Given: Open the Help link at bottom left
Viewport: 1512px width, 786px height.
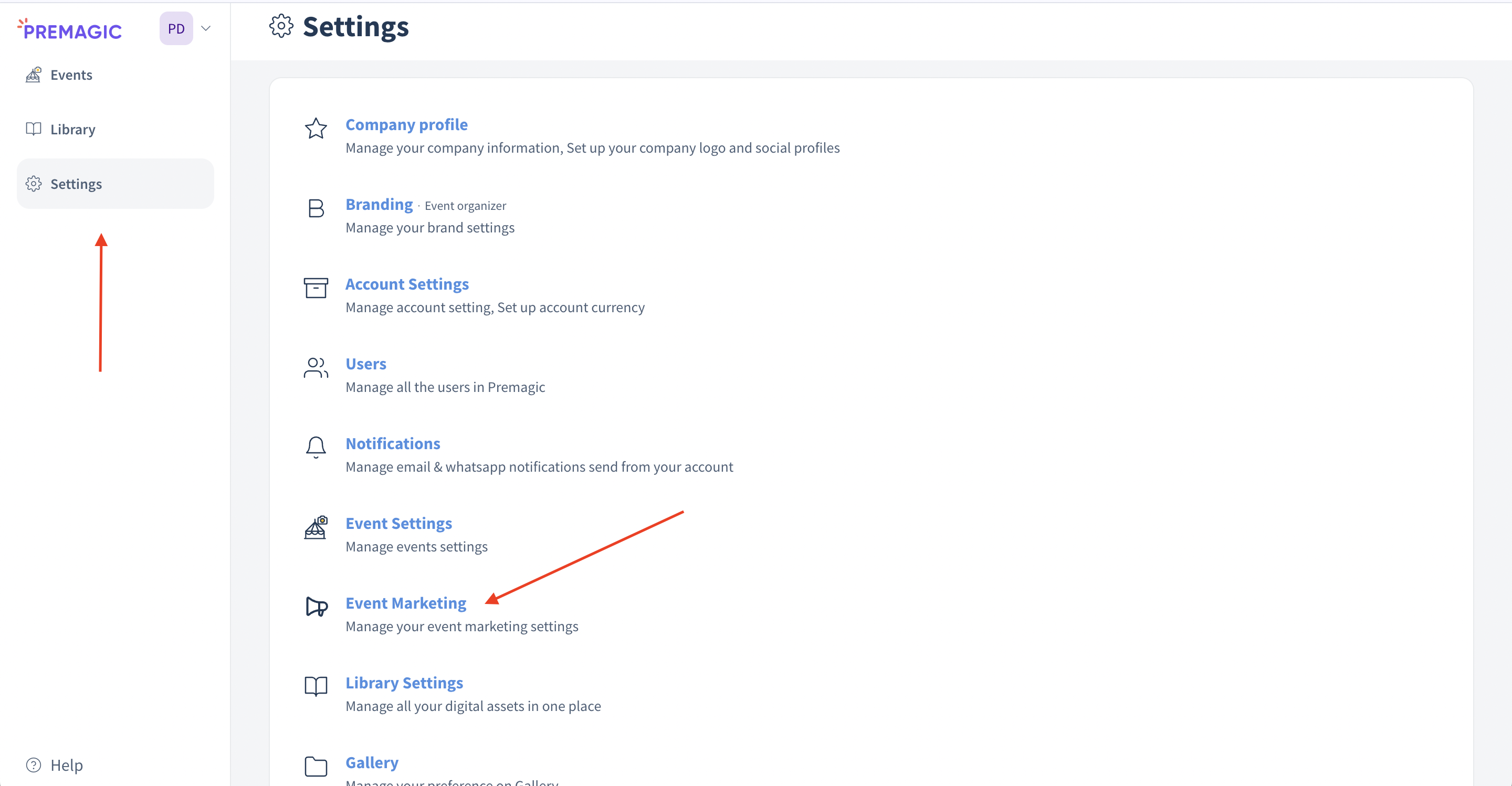Looking at the screenshot, I should point(66,765).
